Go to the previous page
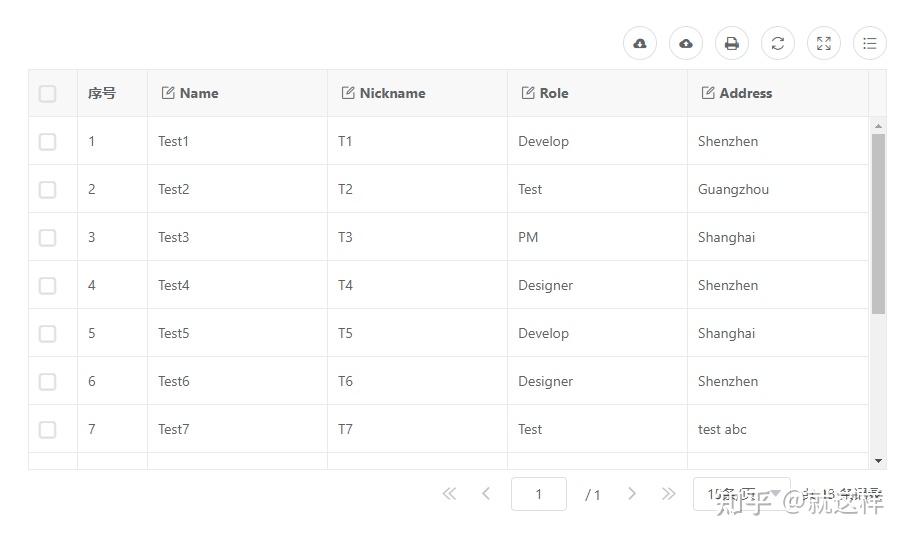The height and width of the screenshot is (539, 907). 486,494
